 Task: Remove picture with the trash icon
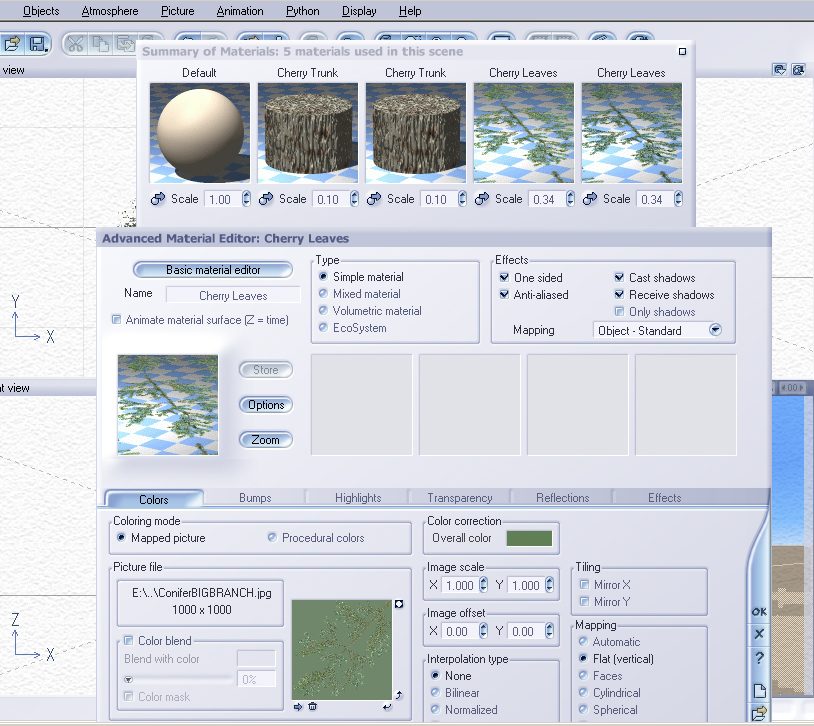point(312,707)
